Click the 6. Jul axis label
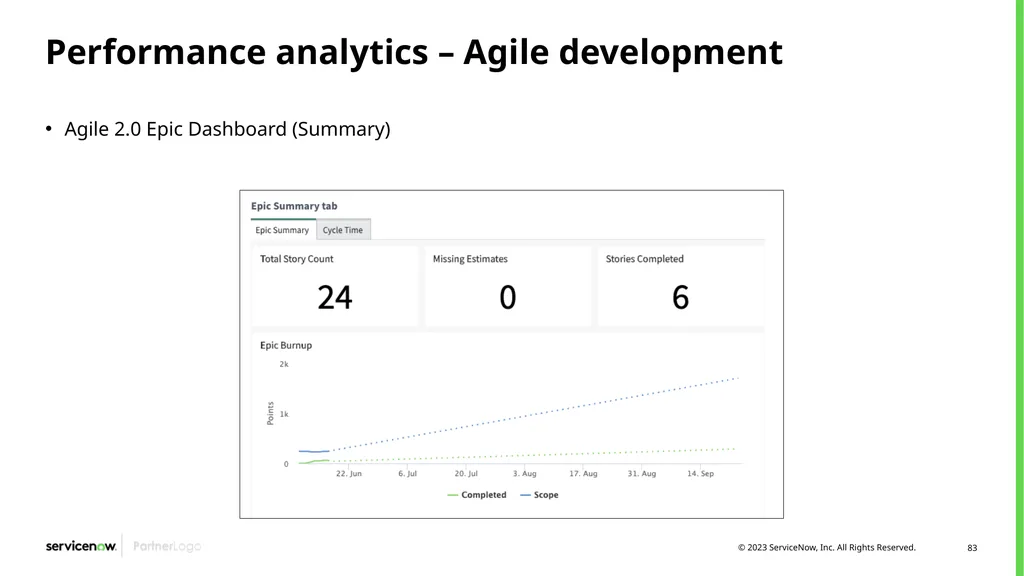 408,473
